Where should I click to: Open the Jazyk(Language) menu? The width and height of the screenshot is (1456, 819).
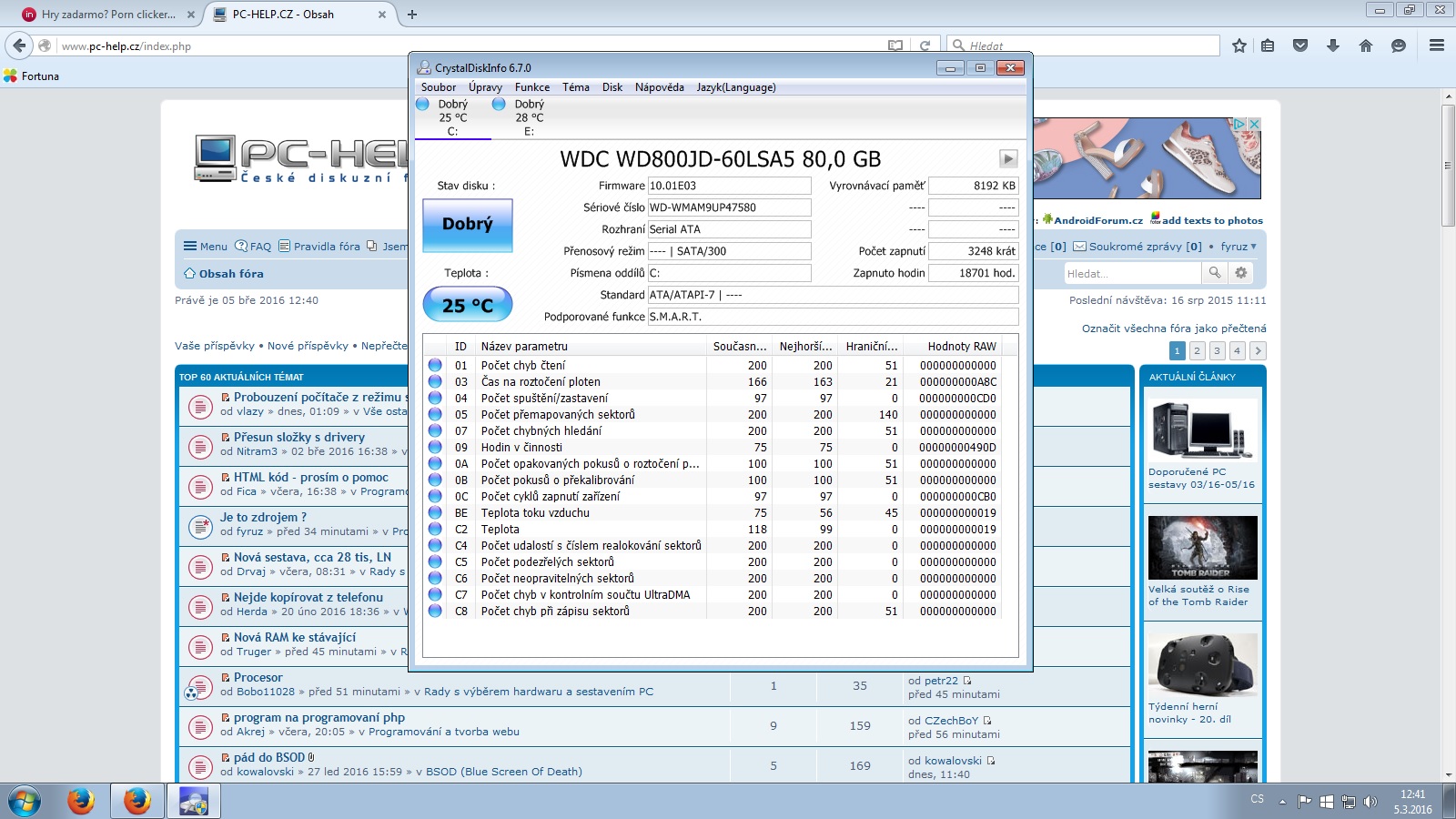click(735, 87)
